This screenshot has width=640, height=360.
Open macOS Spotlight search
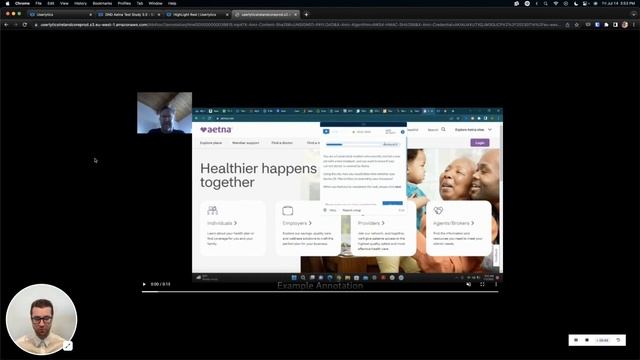546,3
